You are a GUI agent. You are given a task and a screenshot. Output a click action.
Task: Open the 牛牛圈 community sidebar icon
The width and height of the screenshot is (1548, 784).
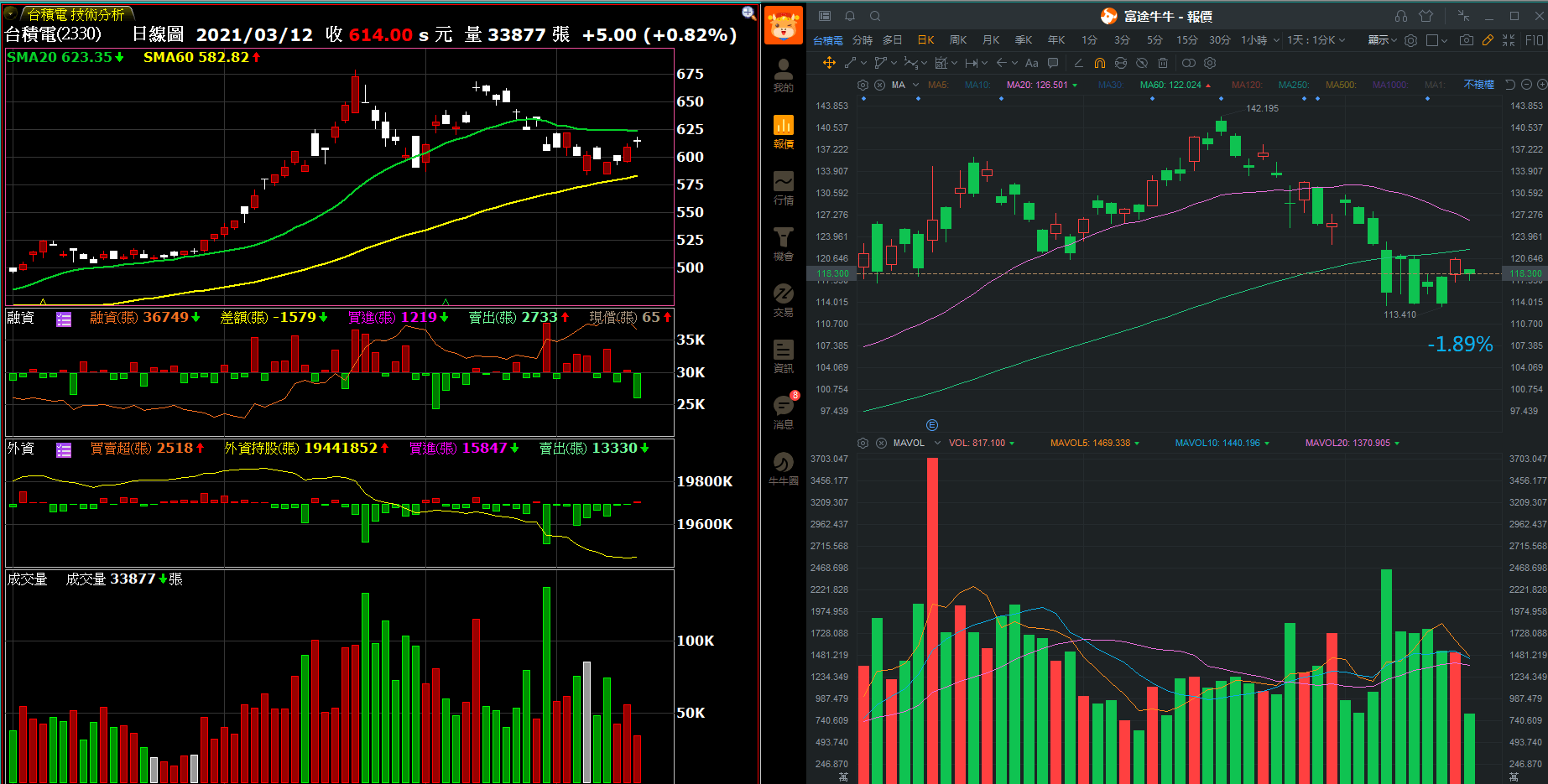[x=783, y=468]
